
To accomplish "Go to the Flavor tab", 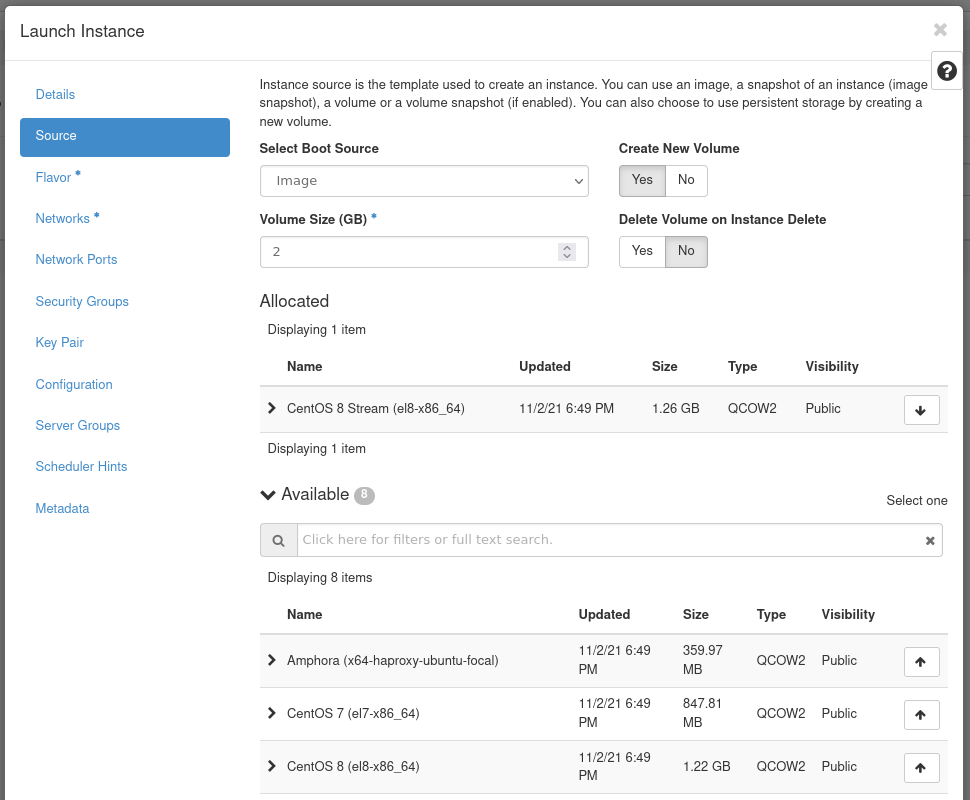I will tap(54, 177).
